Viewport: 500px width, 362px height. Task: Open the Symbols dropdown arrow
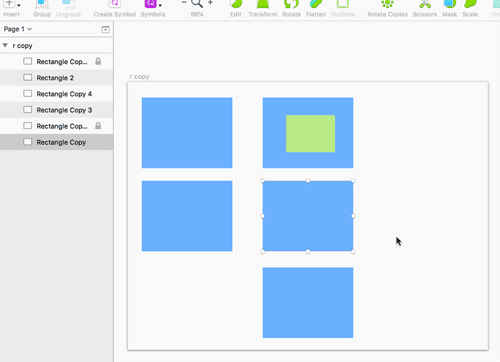(160, 5)
